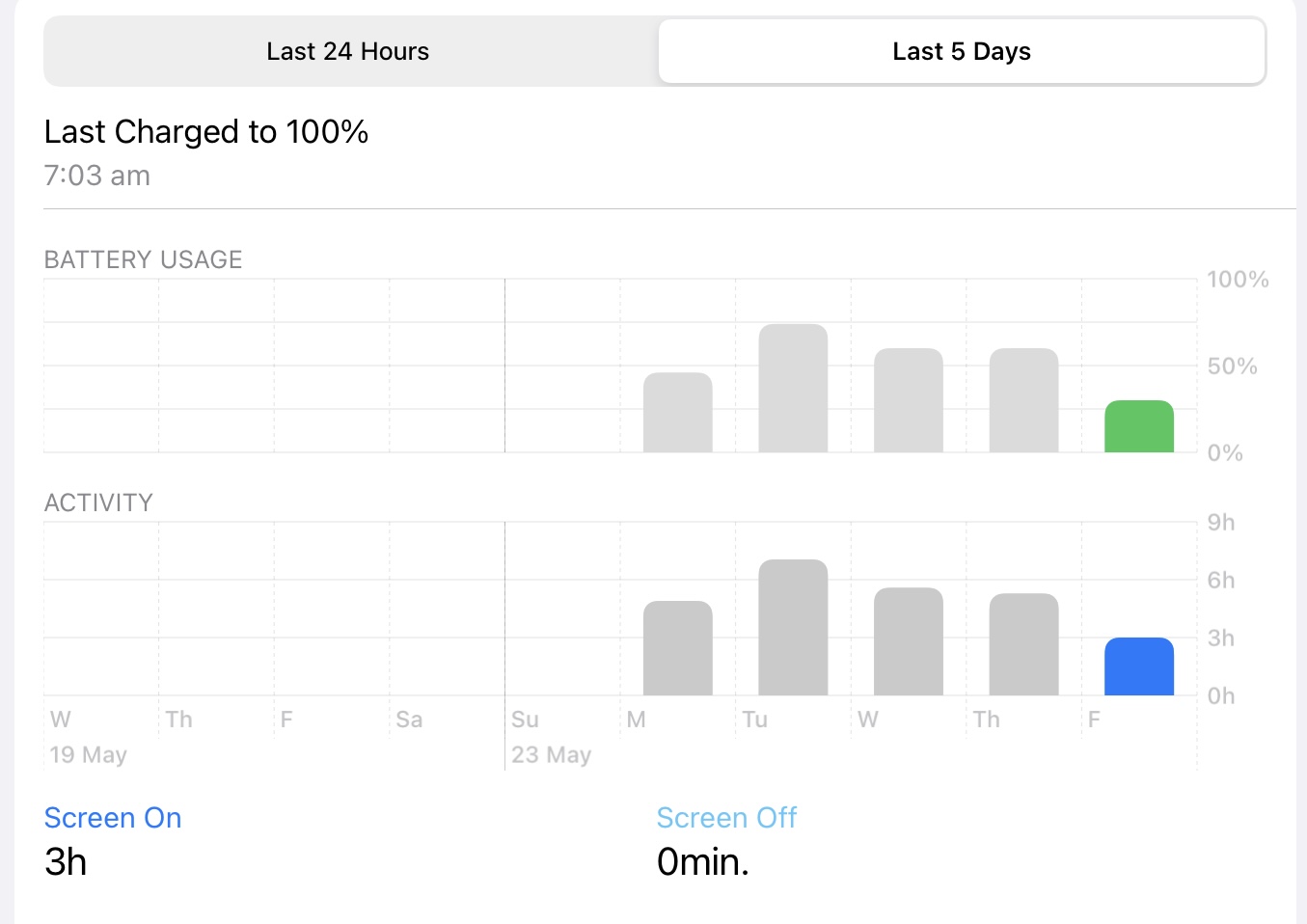Image resolution: width=1307 pixels, height=924 pixels.
Task: Tap Wednesday's grey activity bar
Action: 908,641
